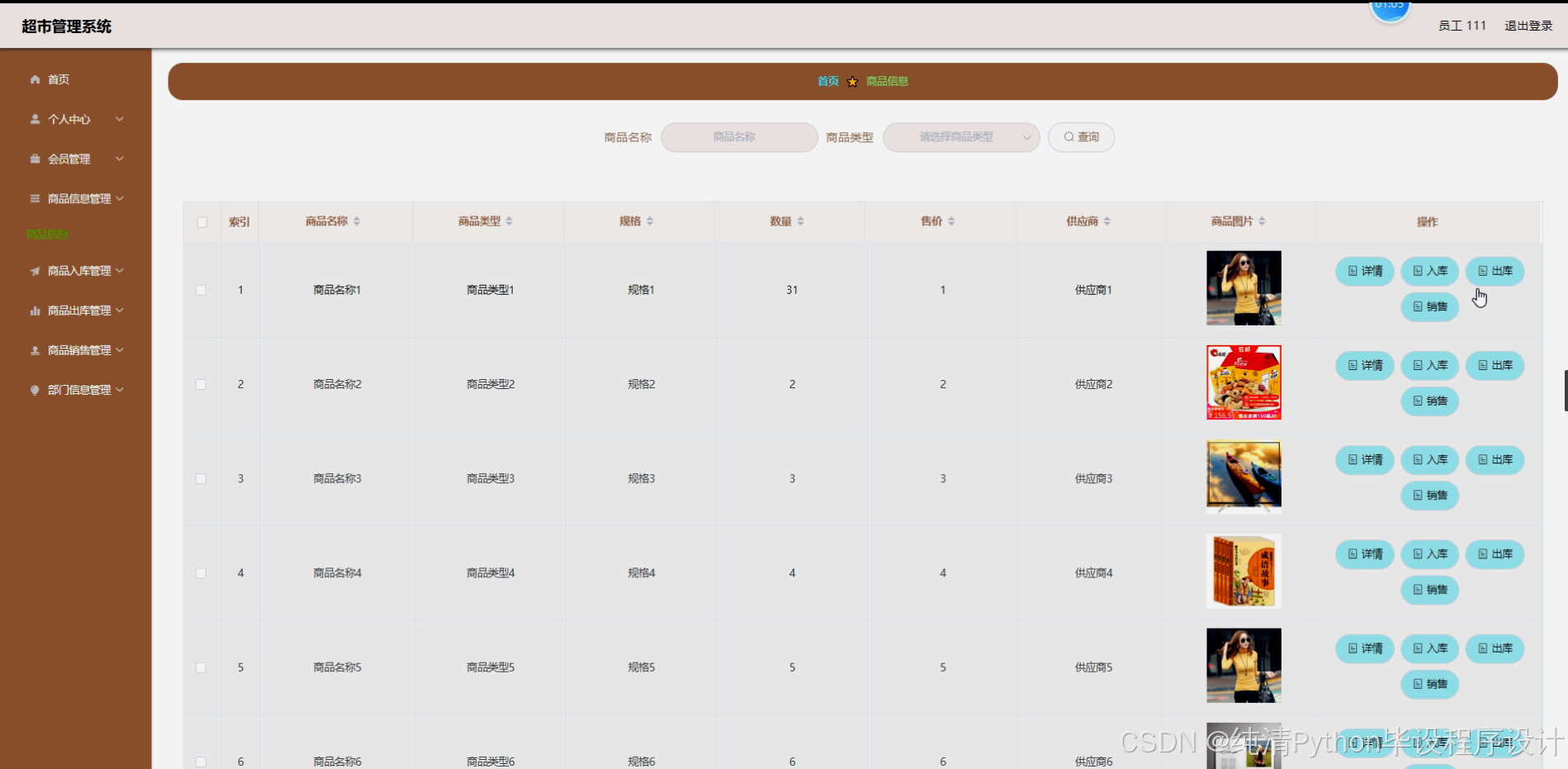This screenshot has width=1568, height=769.
Task: Click the icon beside 会员管理
Action: [x=35, y=159]
